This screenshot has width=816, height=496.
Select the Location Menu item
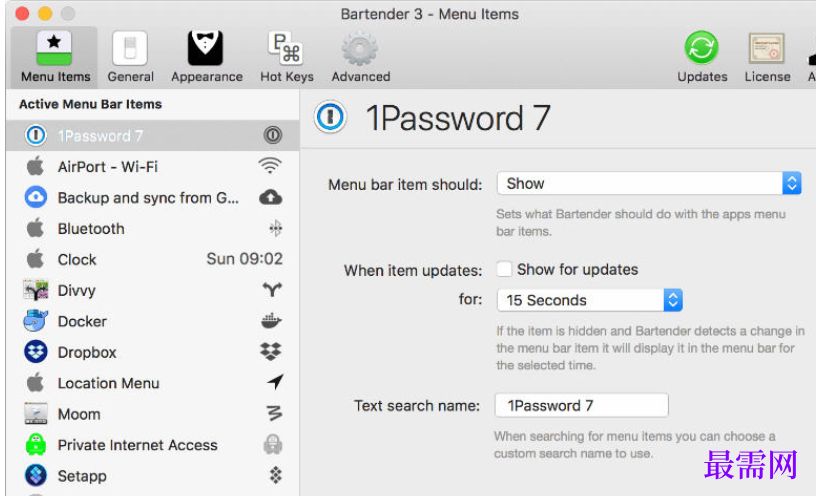pyautogui.click(x=152, y=383)
